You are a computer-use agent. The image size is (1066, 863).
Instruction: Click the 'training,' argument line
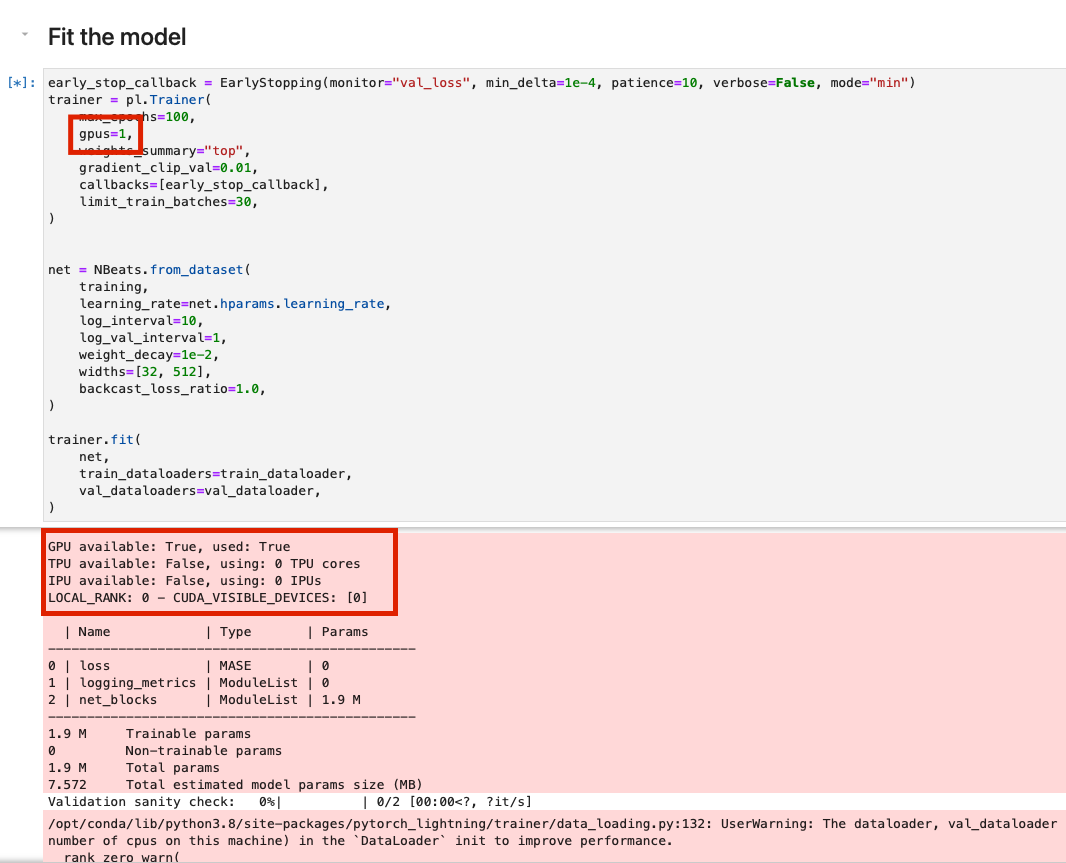114,287
